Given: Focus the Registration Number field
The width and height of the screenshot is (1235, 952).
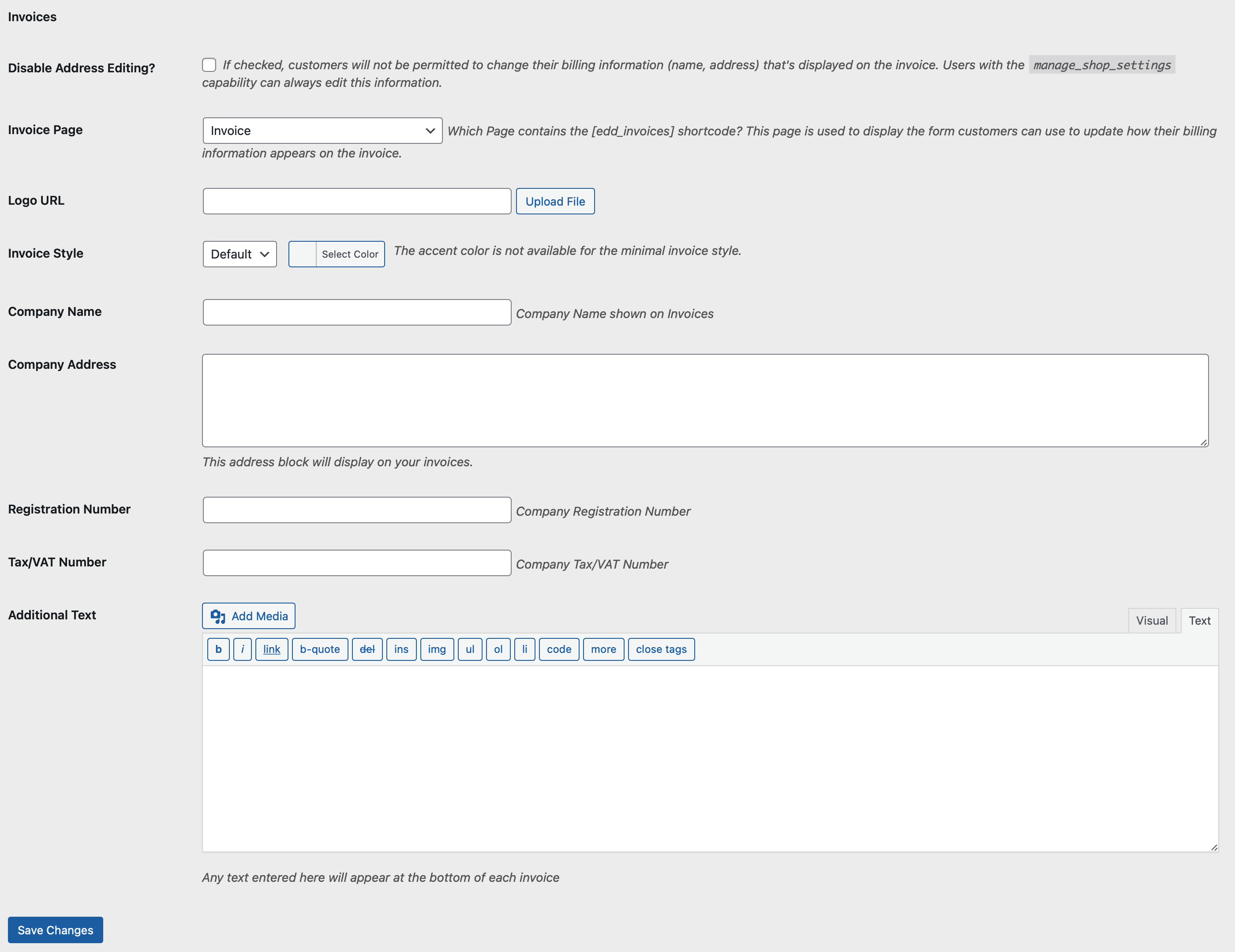Looking at the screenshot, I should click(357, 510).
